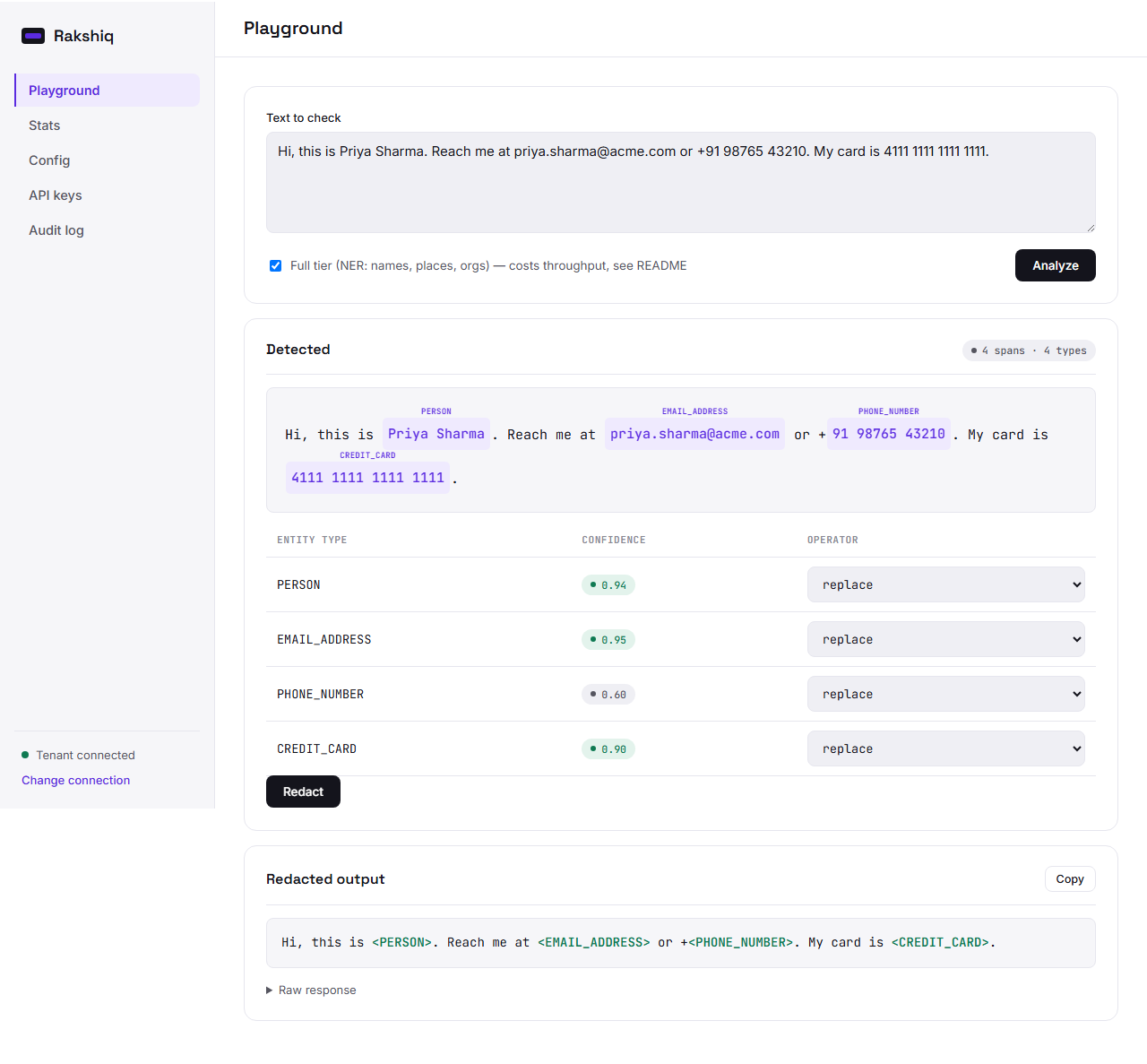The width and height of the screenshot is (1147, 1064).
Task: Open the PHONE_NUMBER operator dropdown
Action: tap(945, 694)
